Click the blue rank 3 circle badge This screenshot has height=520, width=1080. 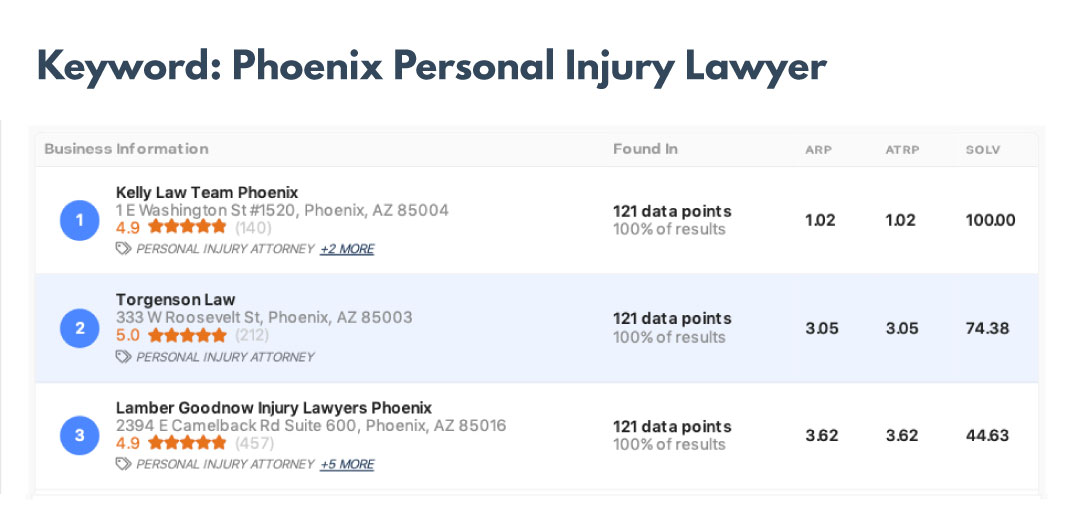(80, 435)
